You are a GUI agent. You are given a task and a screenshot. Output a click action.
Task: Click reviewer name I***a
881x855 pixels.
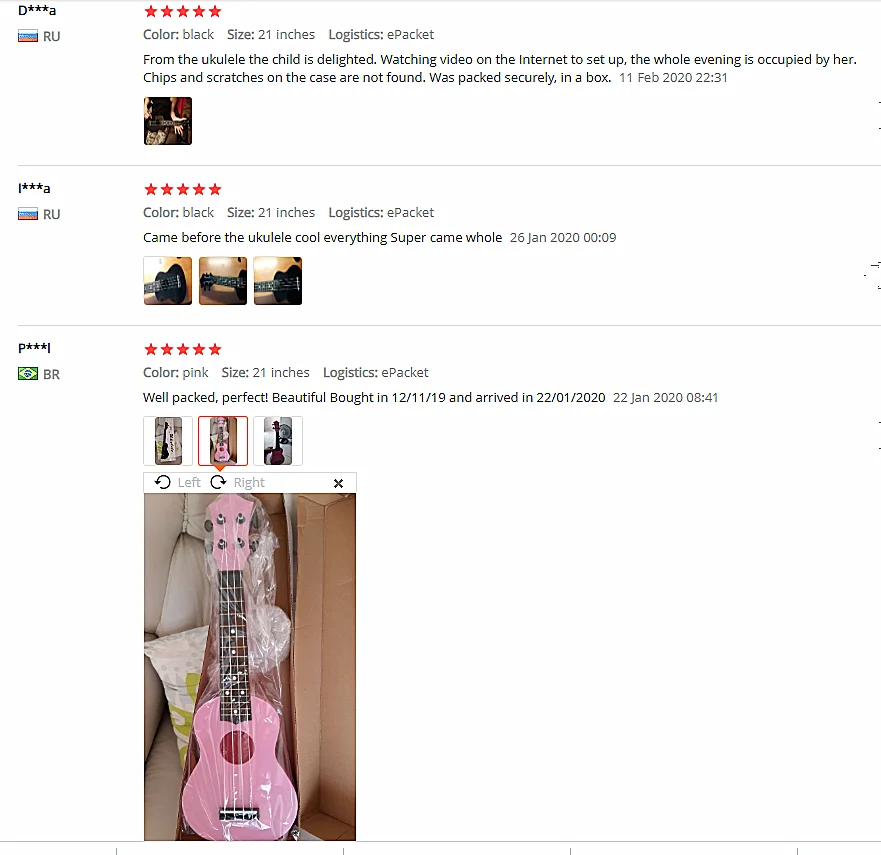click(34, 188)
